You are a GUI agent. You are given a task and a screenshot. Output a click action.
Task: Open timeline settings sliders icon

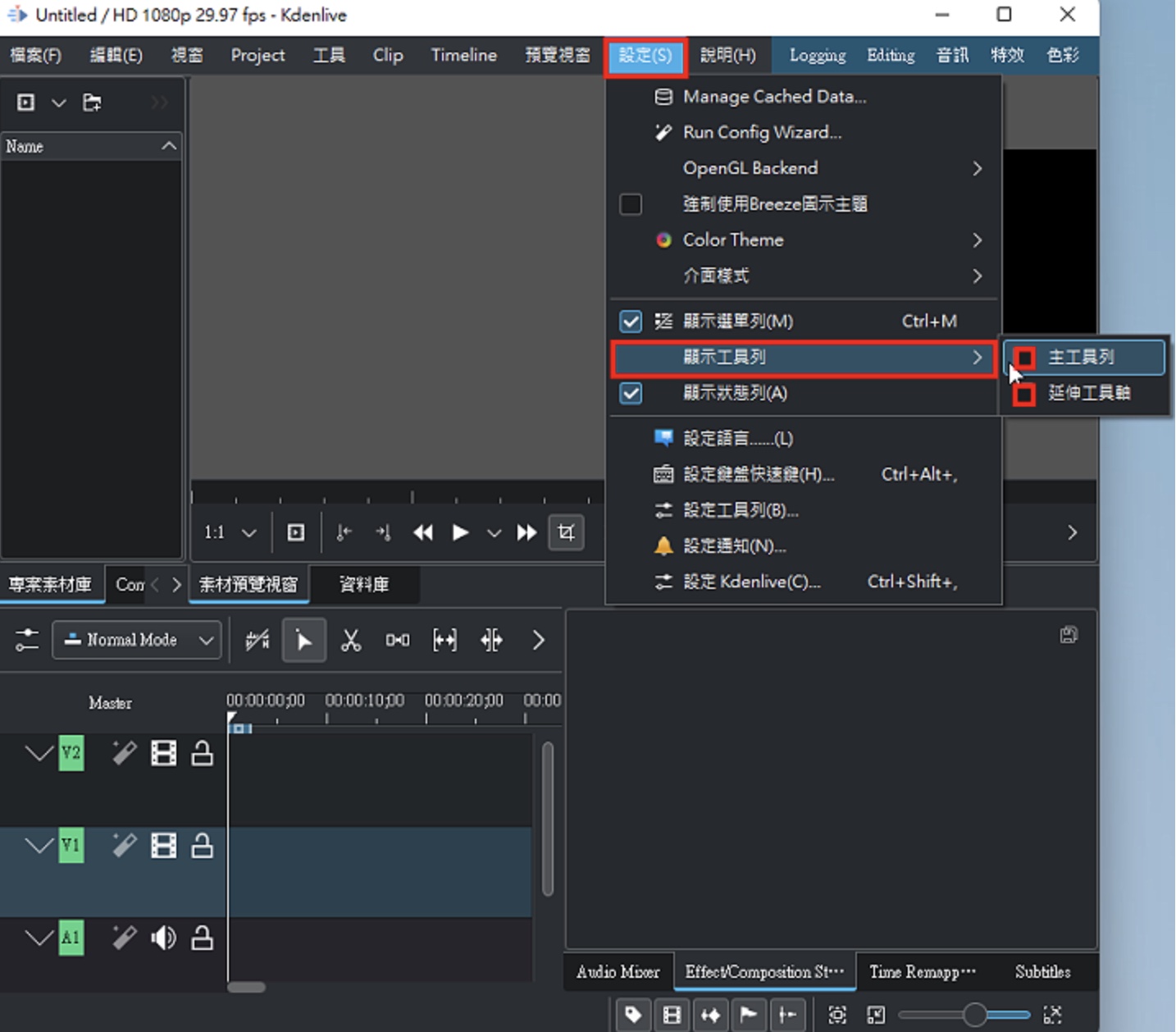pyautogui.click(x=27, y=640)
